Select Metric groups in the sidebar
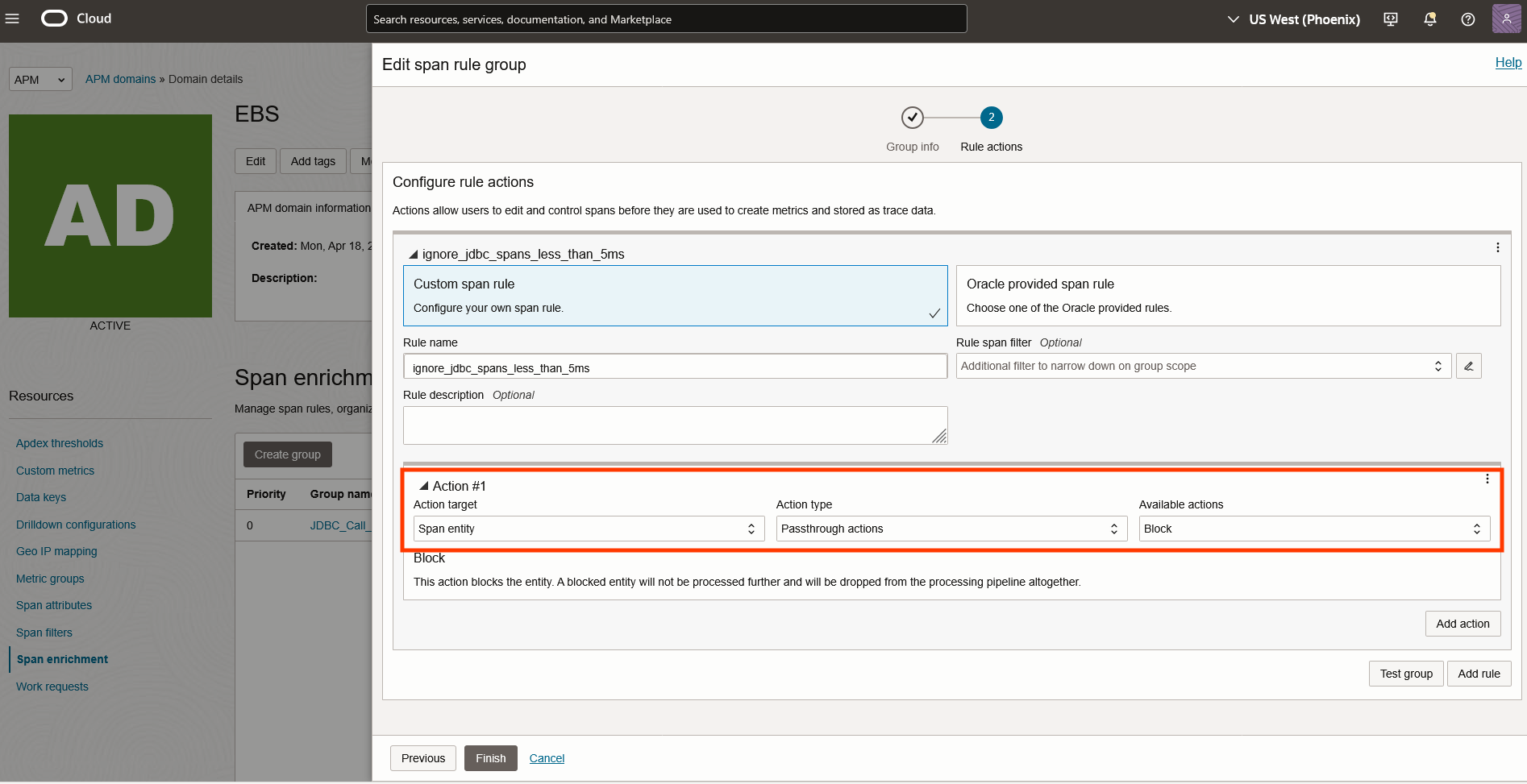This screenshot has width=1527, height=784. click(50, 578)
